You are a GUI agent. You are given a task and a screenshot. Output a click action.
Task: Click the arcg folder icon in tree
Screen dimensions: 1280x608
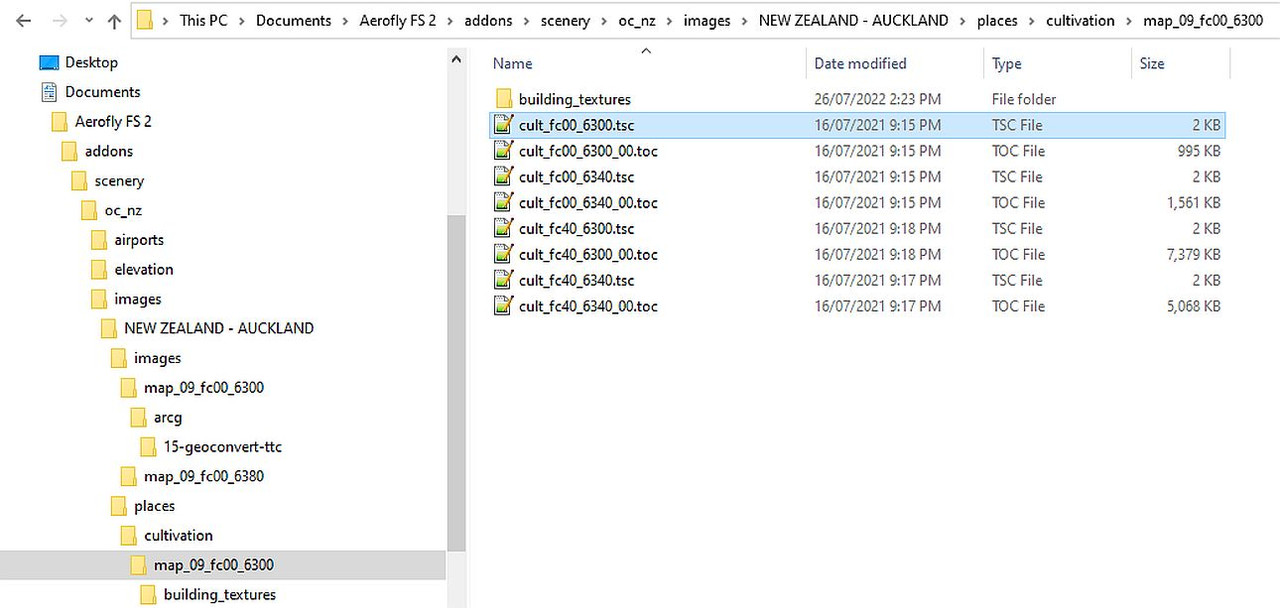[x=138, y=417]
